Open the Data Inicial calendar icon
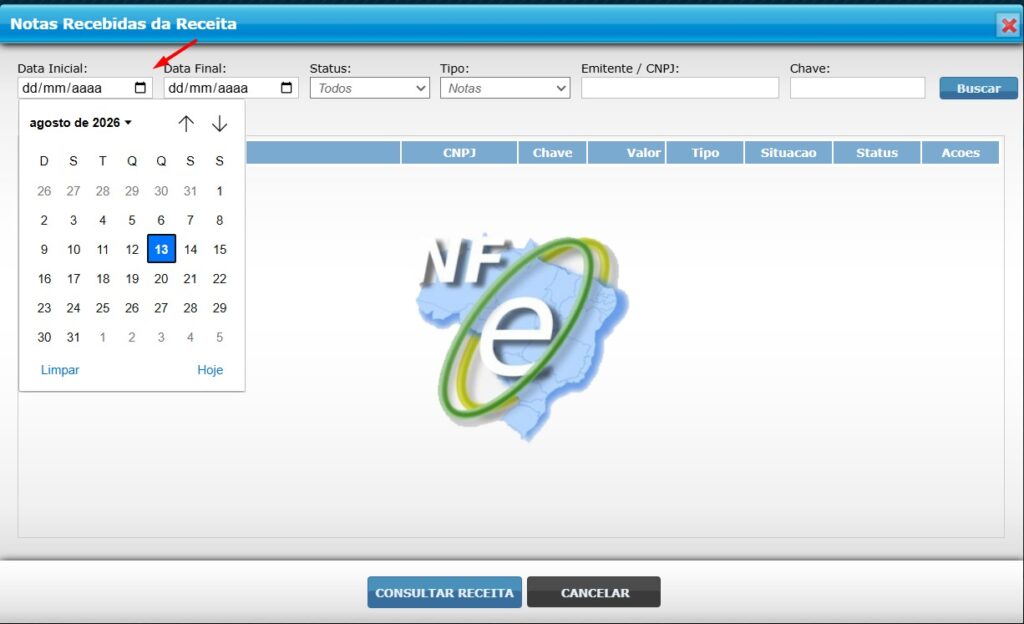Screen dimensions: 1024x624 [x=140, y=87]
